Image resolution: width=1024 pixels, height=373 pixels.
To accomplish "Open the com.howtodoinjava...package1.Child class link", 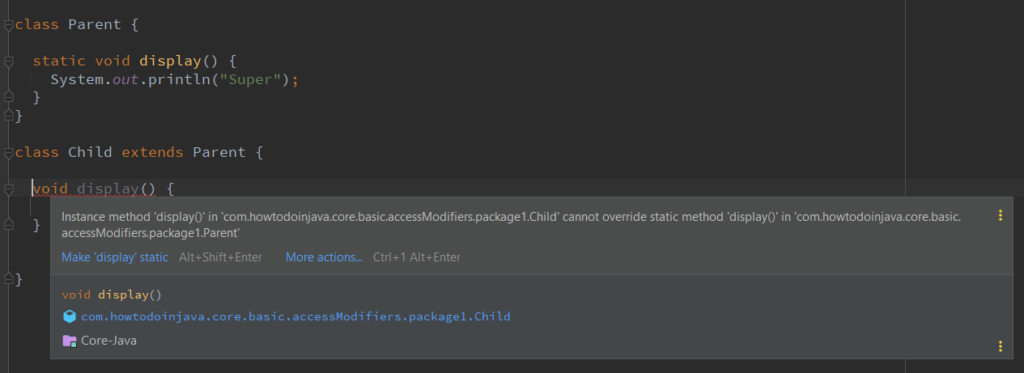I will click(x=295, y=317).
